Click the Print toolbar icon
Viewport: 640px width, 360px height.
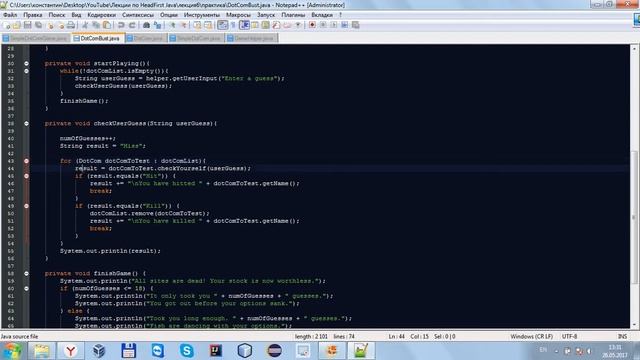[x=71, y=25]
